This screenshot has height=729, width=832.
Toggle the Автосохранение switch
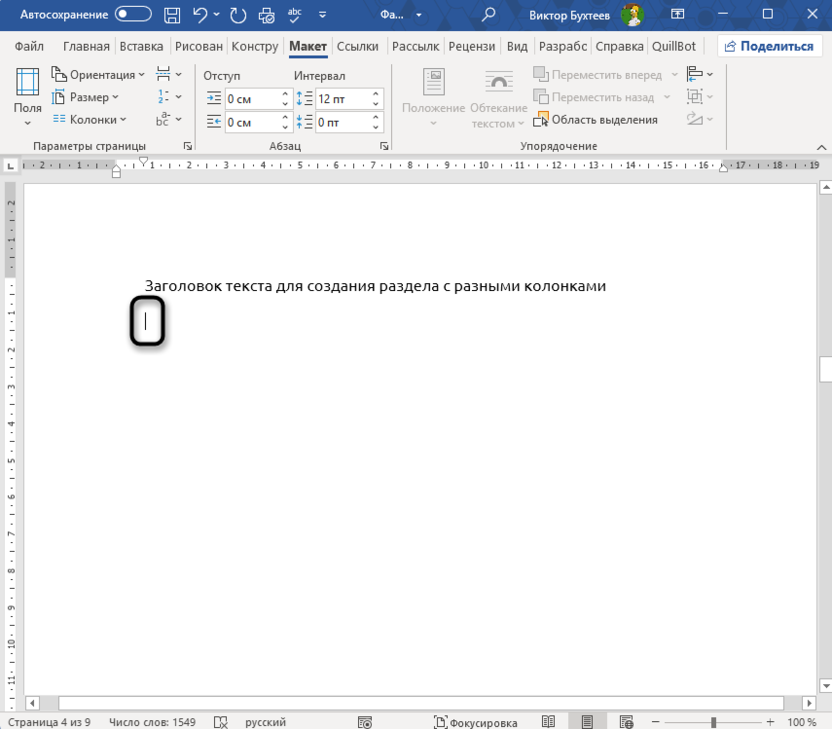point(133,15)
